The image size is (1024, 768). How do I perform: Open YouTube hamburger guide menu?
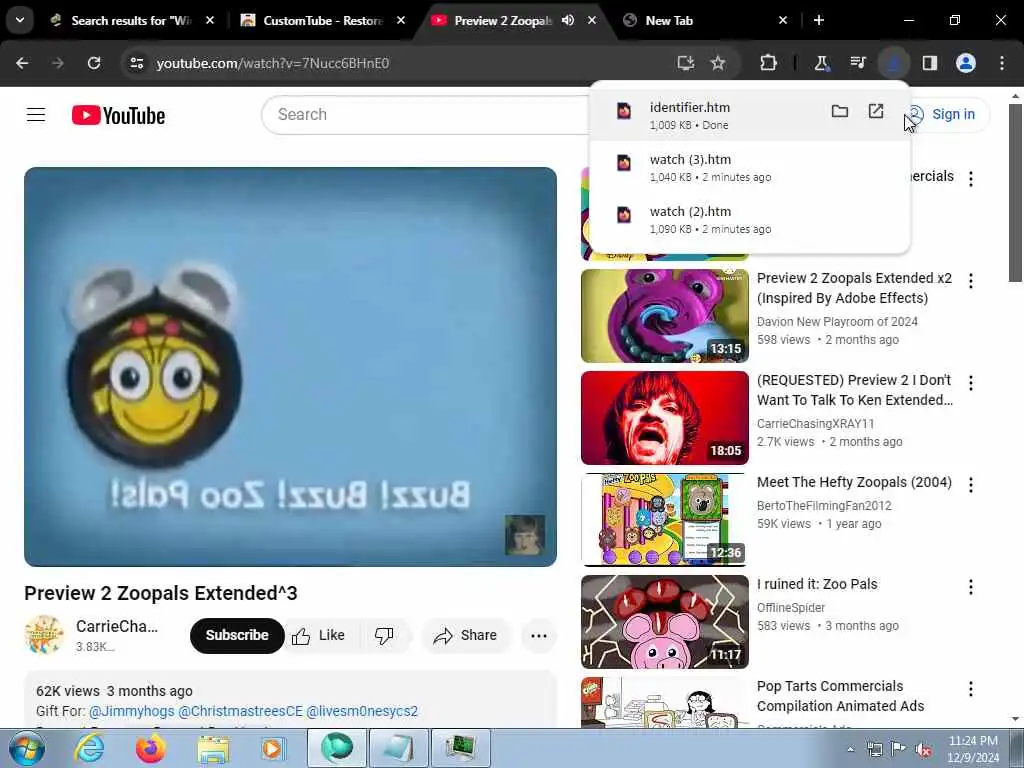[x=36, y=115]
